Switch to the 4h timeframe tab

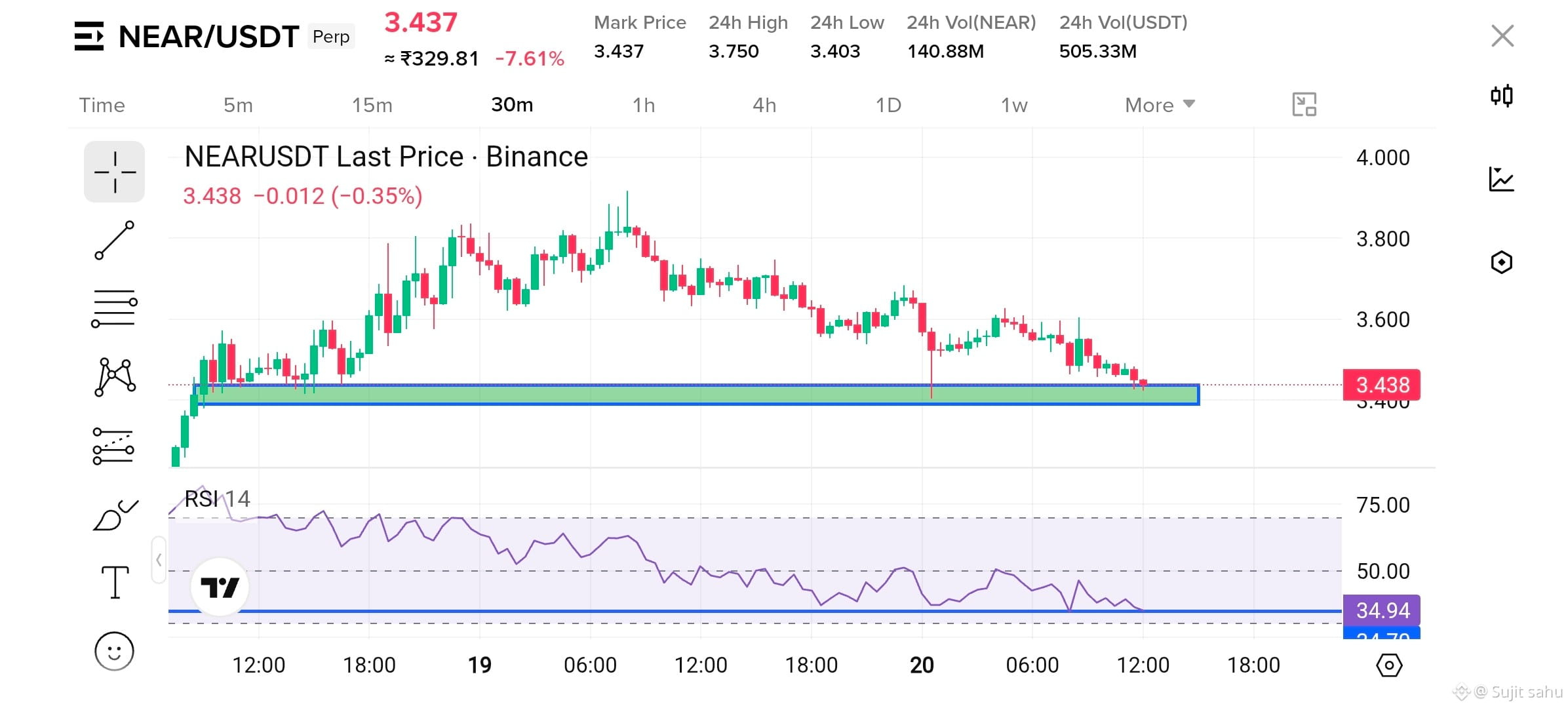tap(764, 105)
